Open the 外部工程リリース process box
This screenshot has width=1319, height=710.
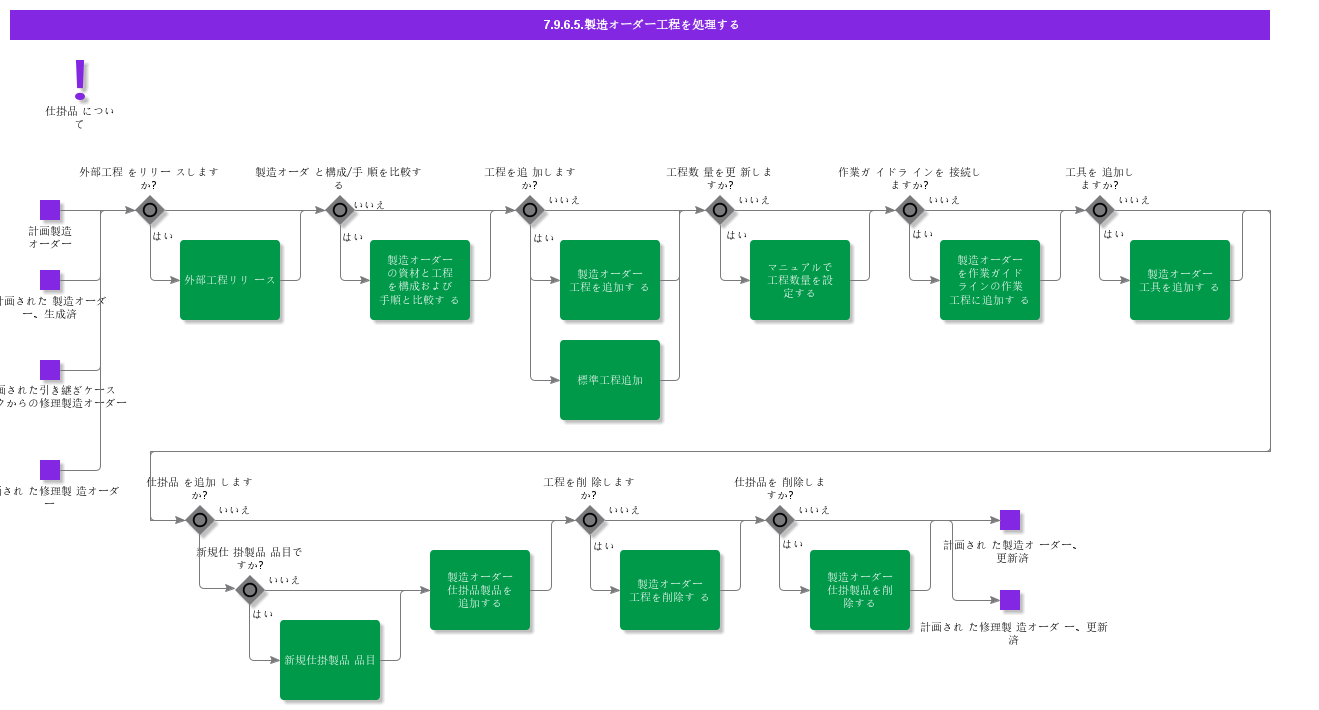tap(230, 280)
